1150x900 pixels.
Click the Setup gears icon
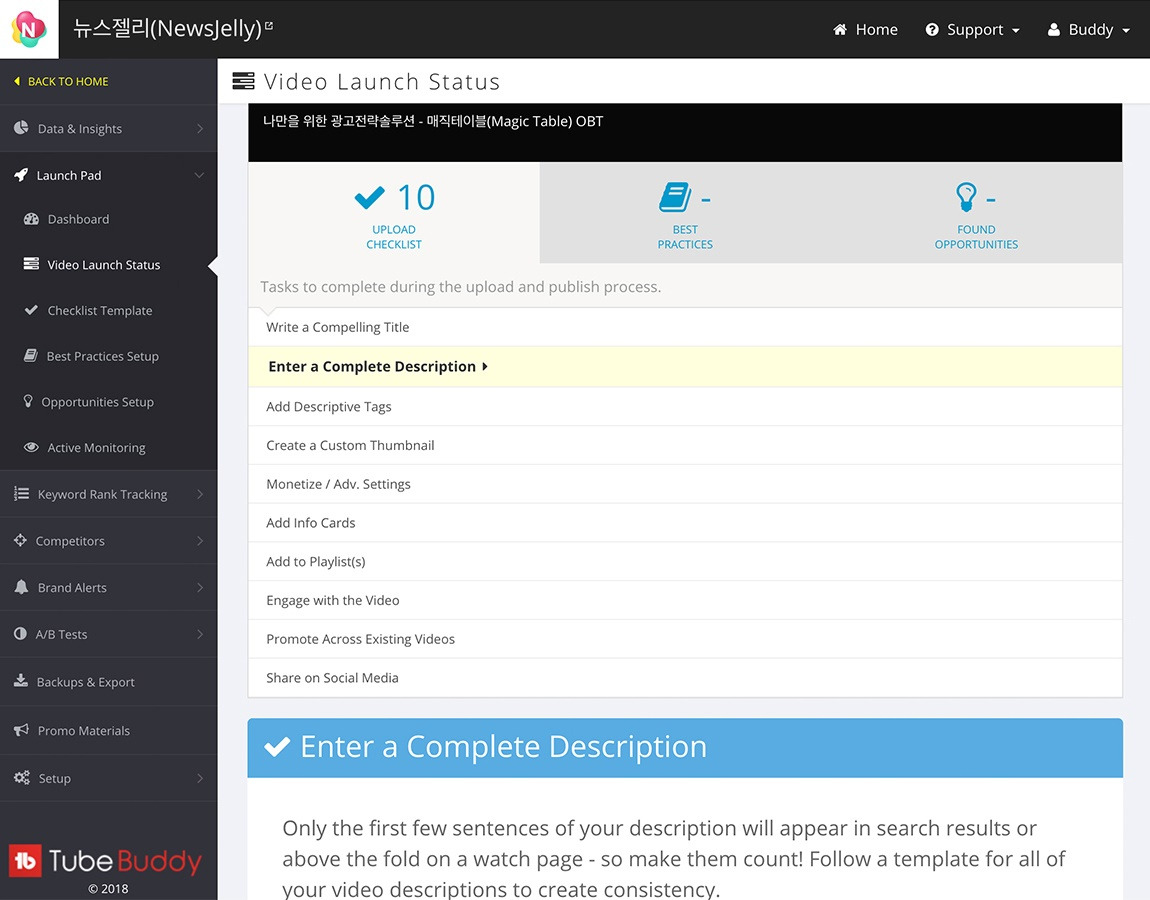(x=21, y=778)
